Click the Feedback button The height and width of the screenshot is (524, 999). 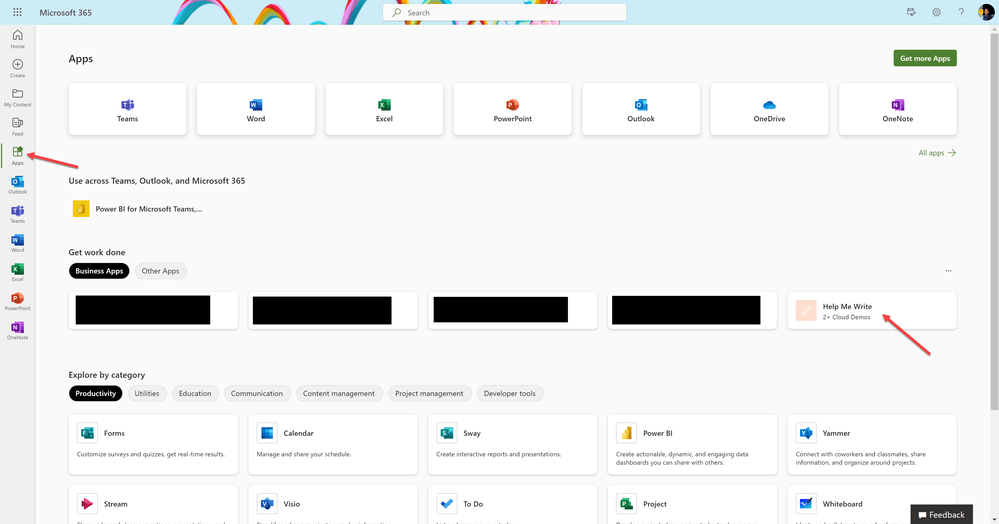[x=942, y=514]
